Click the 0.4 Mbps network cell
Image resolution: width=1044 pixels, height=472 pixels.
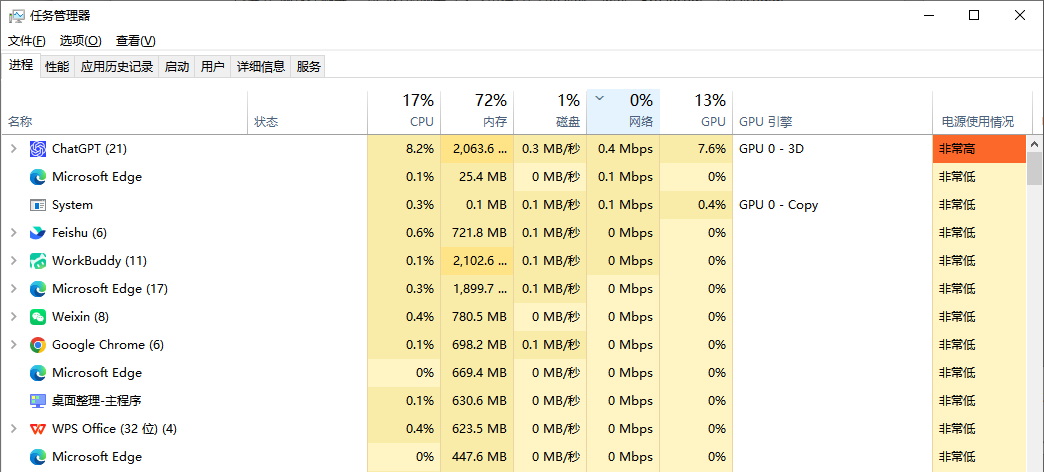point(623,149)
